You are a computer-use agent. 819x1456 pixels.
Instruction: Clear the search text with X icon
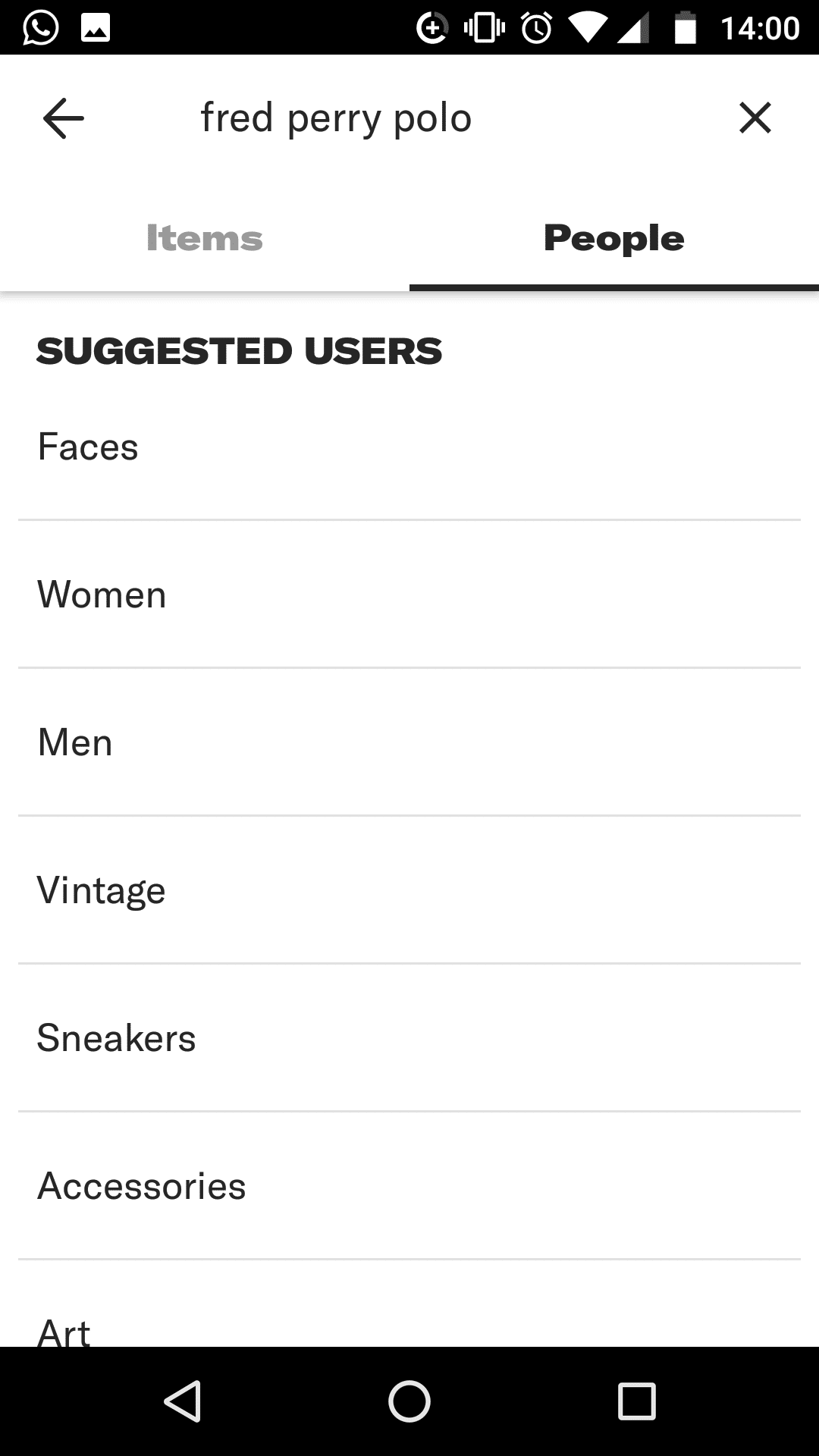[755, 118]
